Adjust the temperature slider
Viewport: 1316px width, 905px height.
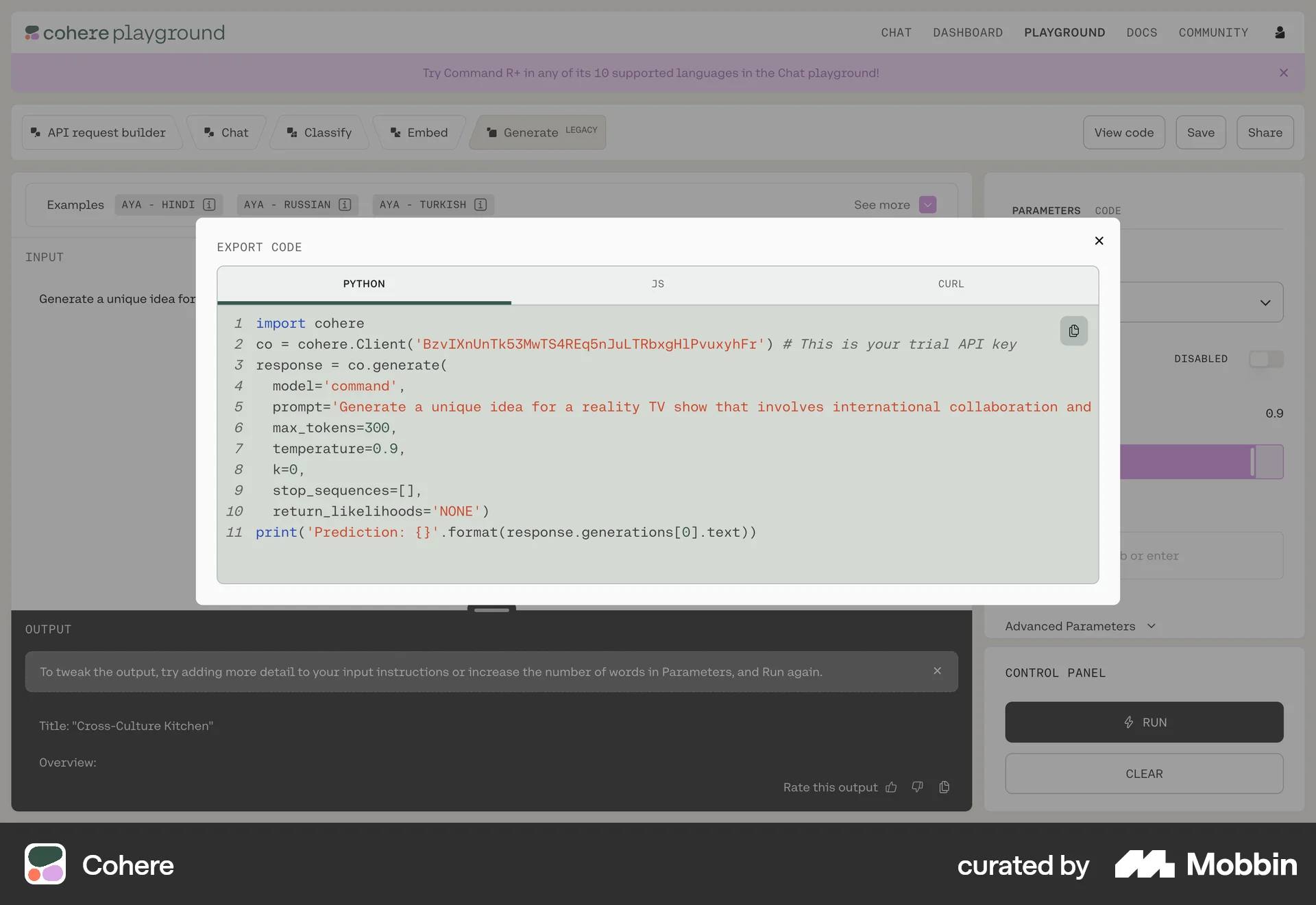click(1253, 461)
